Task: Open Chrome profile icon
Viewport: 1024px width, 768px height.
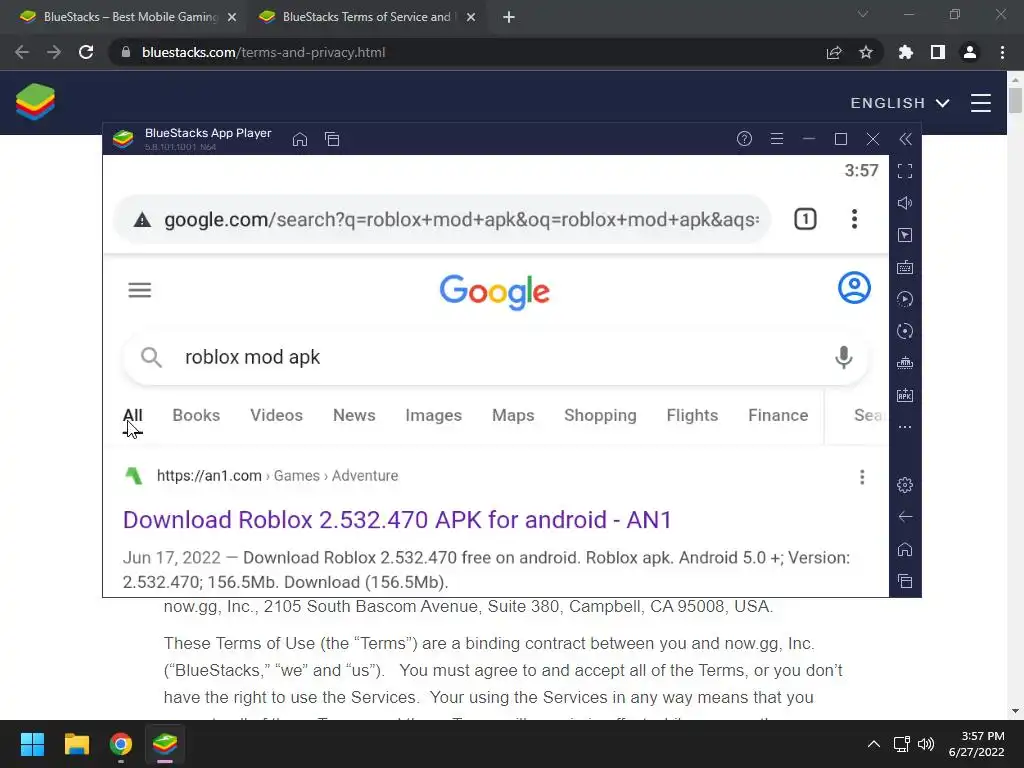Action: [970, 52]
